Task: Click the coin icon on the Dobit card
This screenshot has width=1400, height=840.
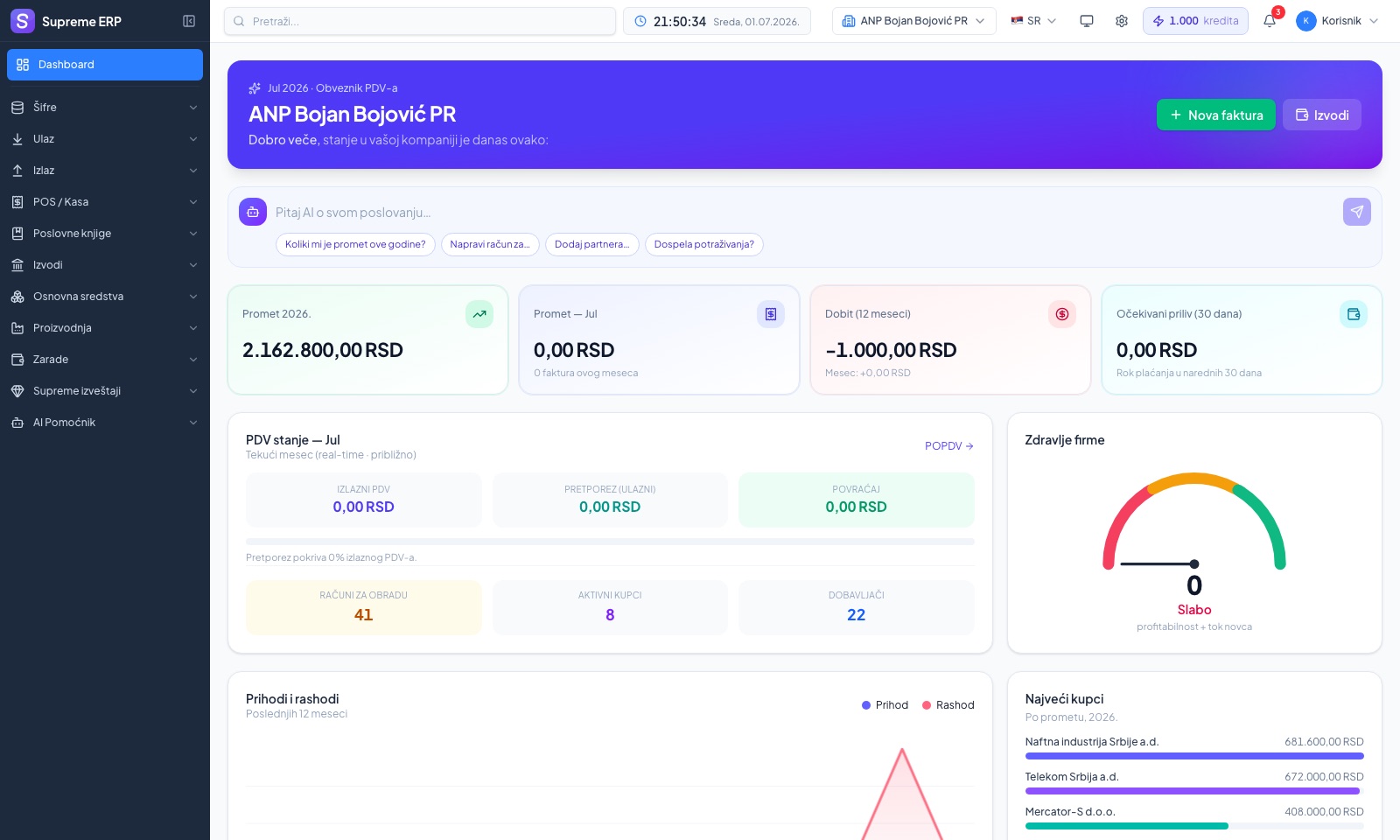Action: pos(1062,314)
